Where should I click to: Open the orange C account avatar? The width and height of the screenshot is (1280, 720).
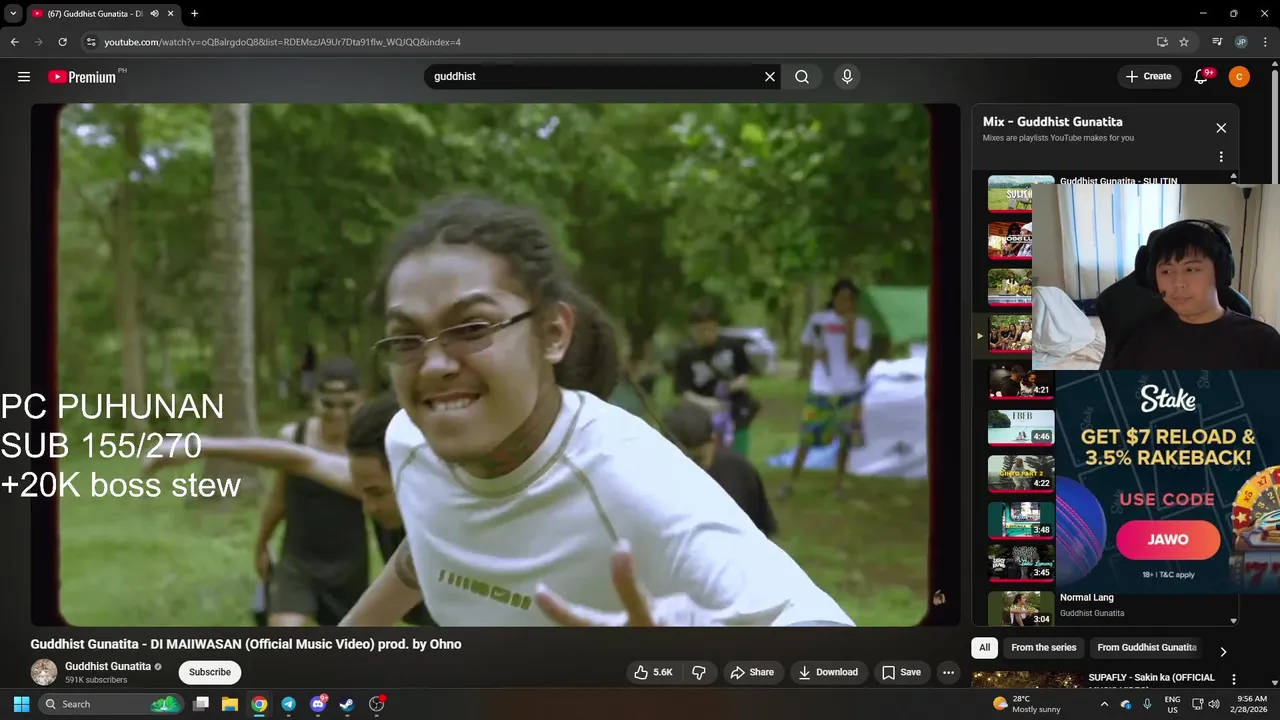coord(1239,76)
